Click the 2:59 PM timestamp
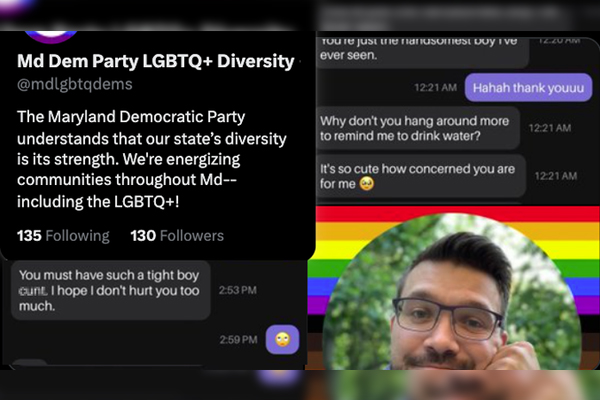The width and height of the screenshot is (600, 400). coord(238,340)
